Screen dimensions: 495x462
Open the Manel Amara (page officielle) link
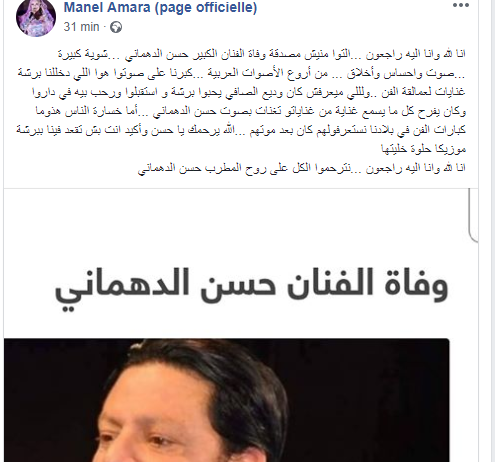[x=160, y=8]
